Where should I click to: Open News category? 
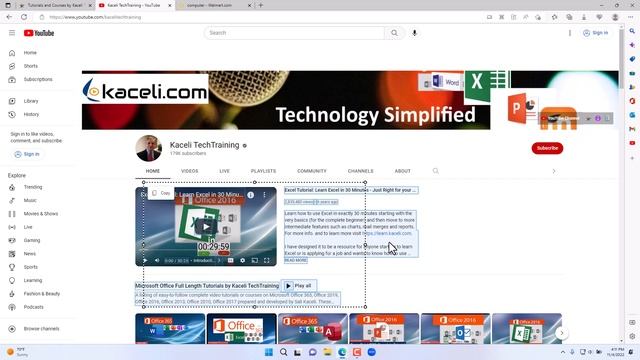click(29, 254)
